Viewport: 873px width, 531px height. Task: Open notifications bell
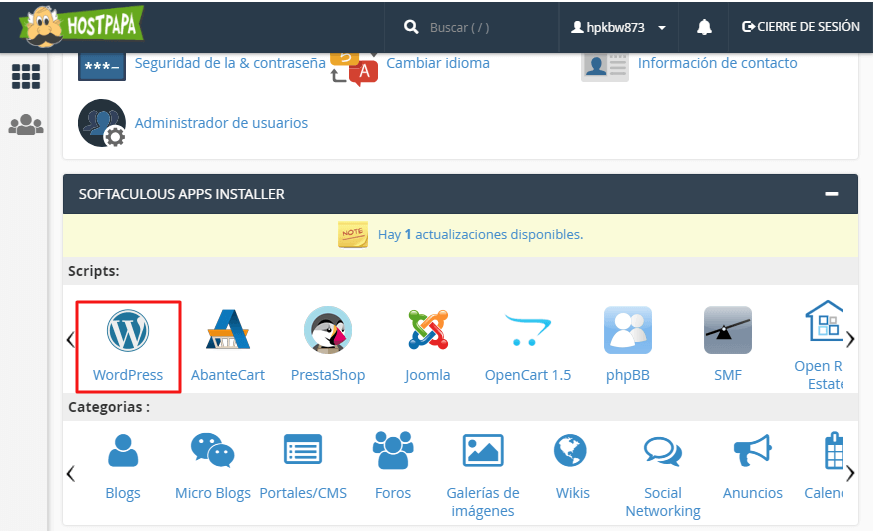point(704,27)
